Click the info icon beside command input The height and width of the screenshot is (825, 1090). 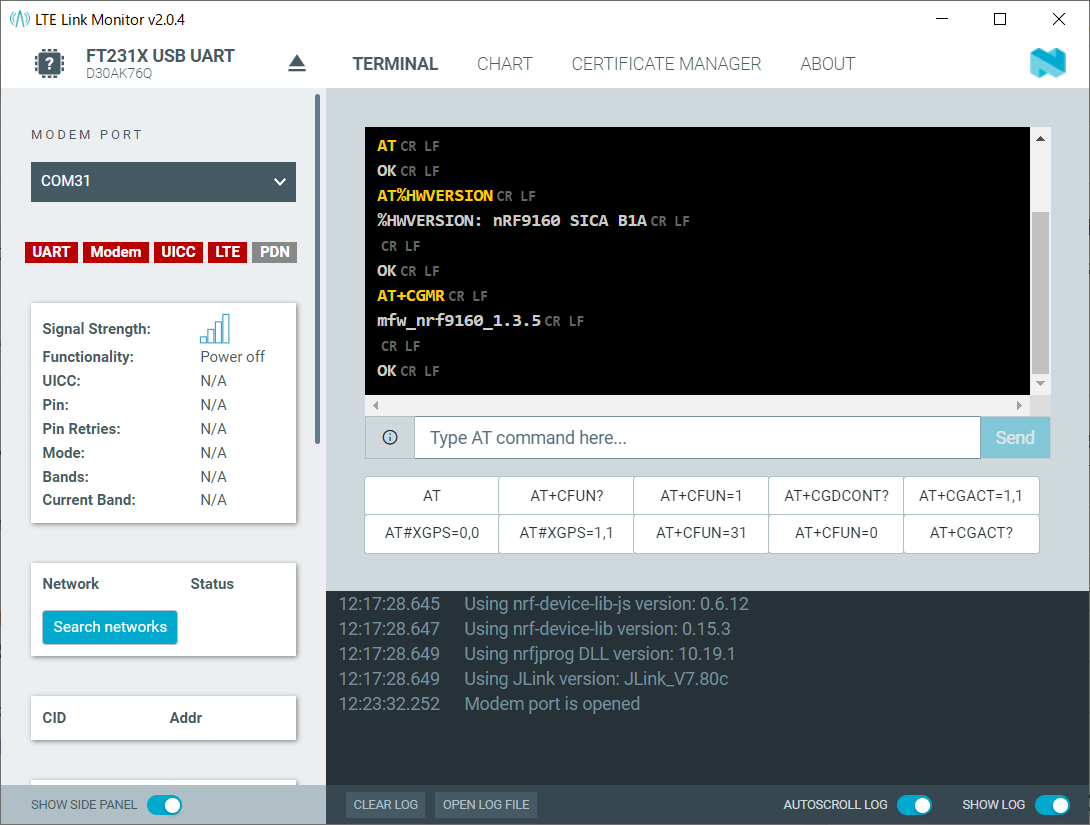coord(390,438)
